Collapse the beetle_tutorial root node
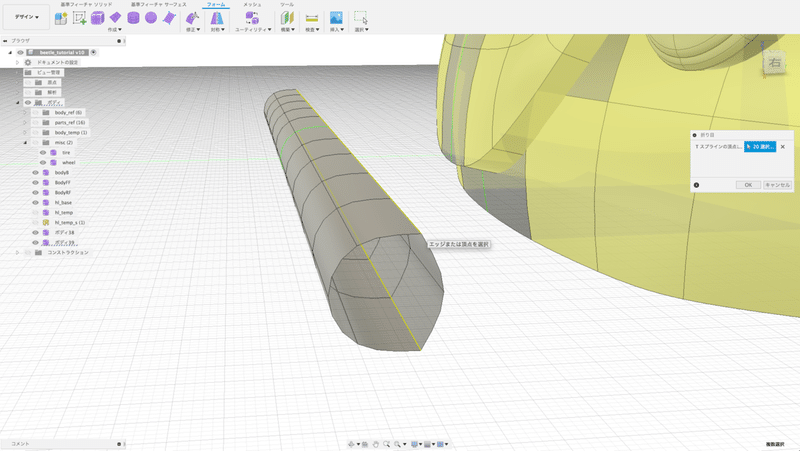This screenshot has height=451, width=800. pyautogui.click(x=10, y=53)
